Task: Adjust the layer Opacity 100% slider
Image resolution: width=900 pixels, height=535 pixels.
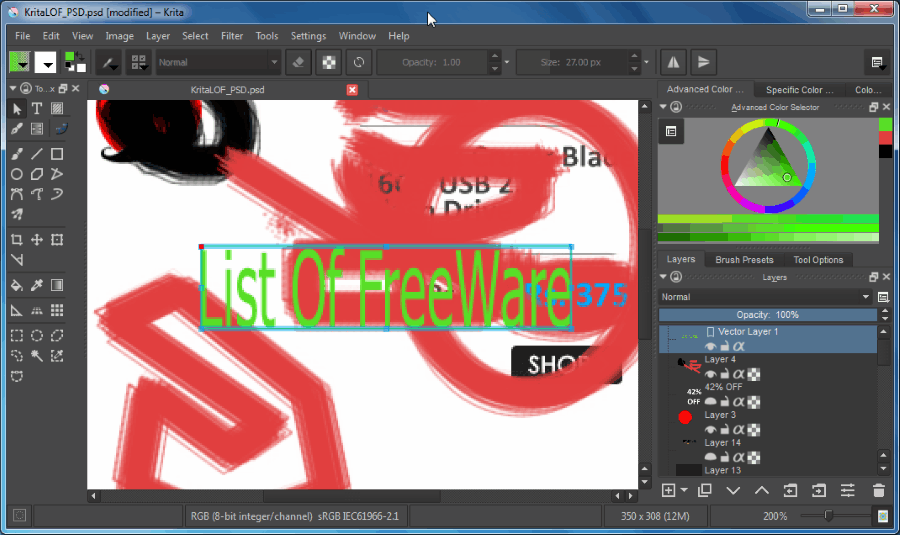Action: pos(768,315)
